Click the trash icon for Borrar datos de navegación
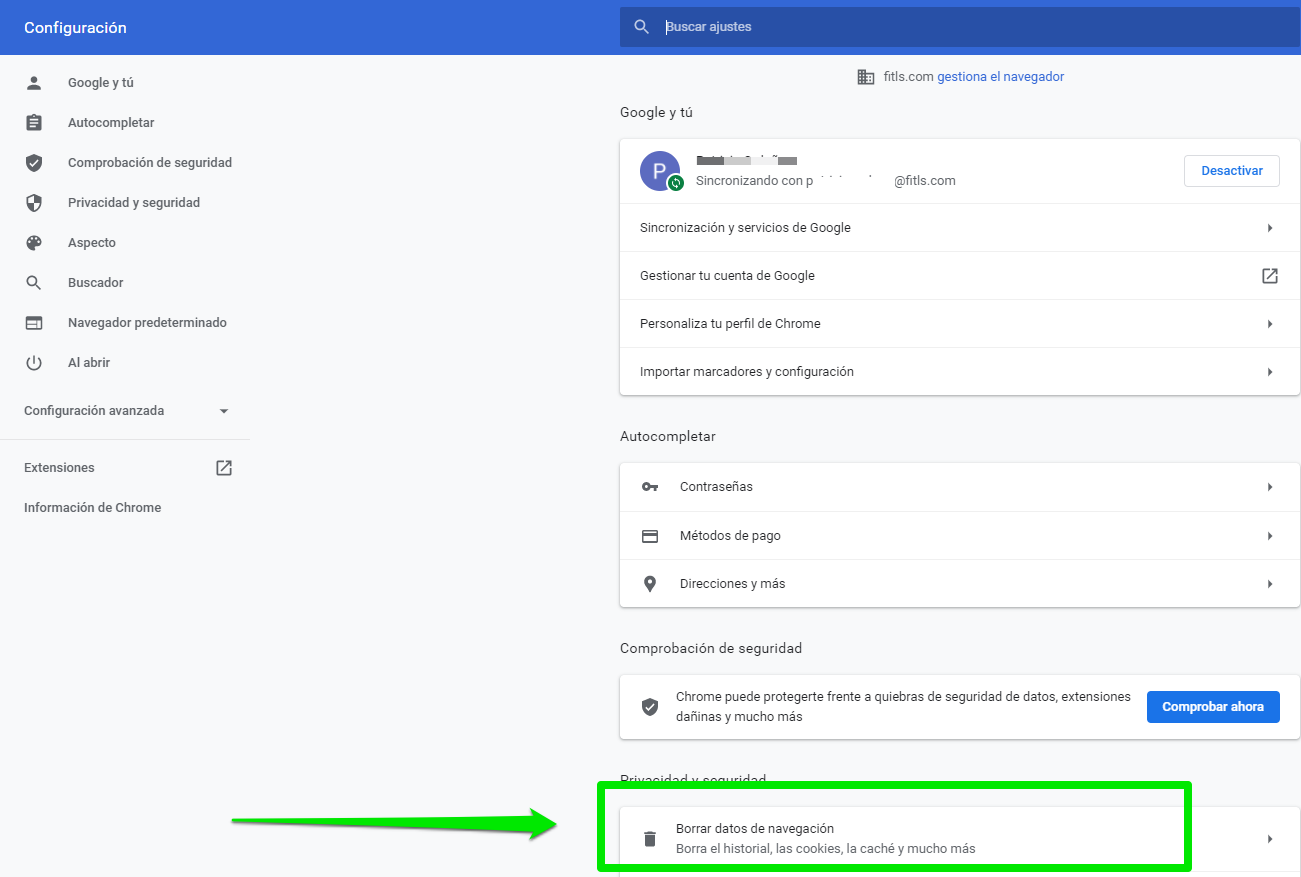The width and height of the screenshot is (1301, 877). click(650, 839)
